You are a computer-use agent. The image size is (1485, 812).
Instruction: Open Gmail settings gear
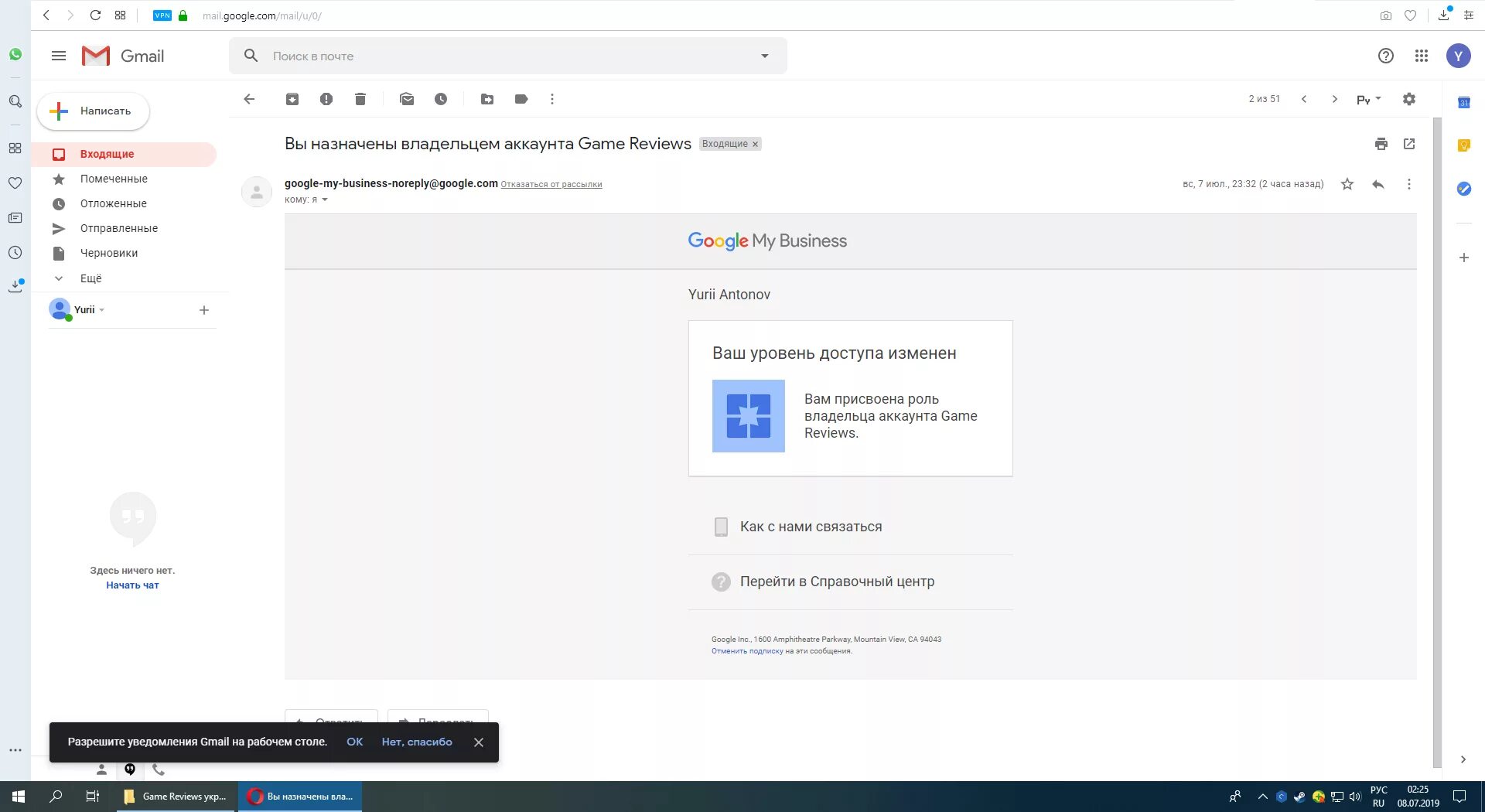click(1409, 99)
